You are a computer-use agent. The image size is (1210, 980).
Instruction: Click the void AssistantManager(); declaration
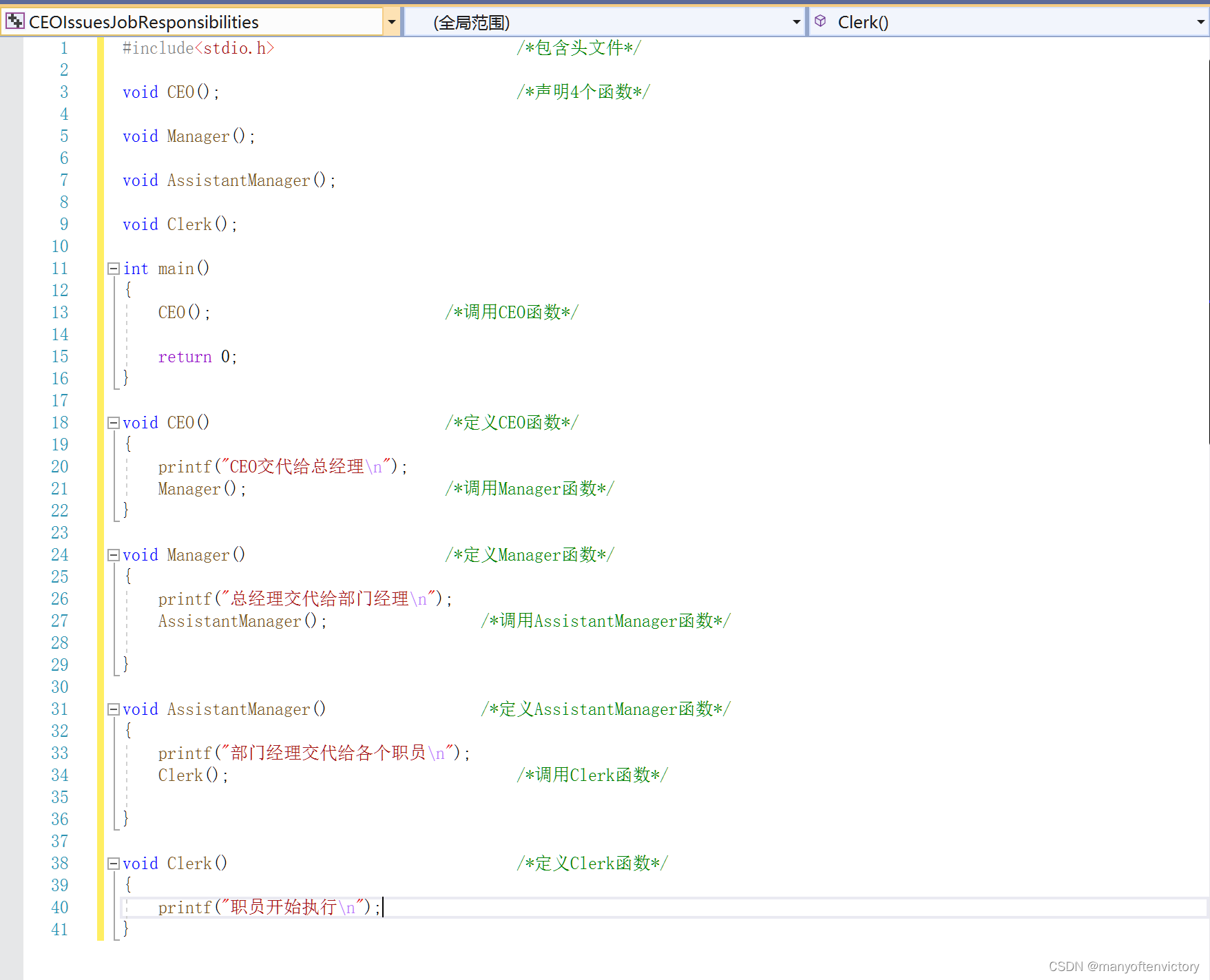tap(229, 180)
